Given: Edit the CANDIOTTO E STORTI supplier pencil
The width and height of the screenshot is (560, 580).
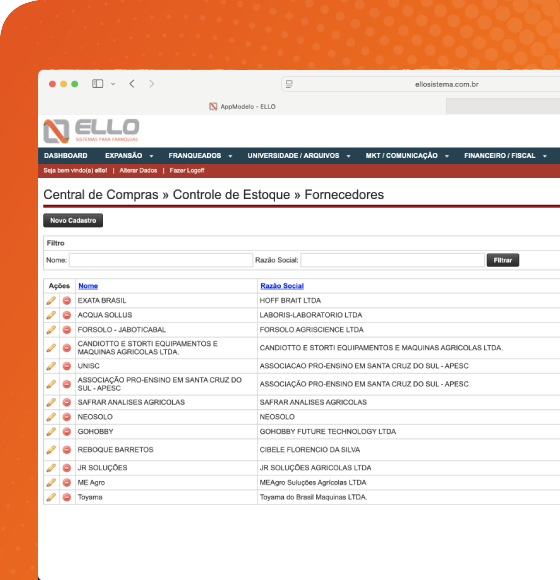Looking at the screenshot, I should pos(51,348).
